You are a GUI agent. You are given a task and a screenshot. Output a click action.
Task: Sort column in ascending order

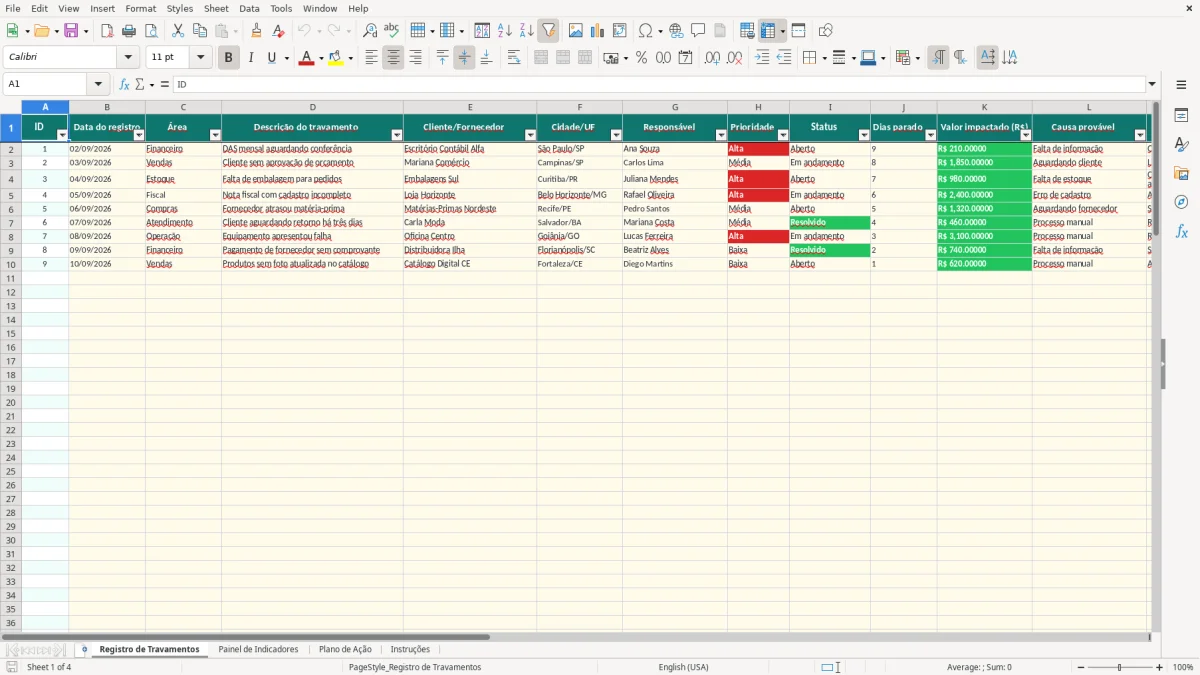(504, 31)
